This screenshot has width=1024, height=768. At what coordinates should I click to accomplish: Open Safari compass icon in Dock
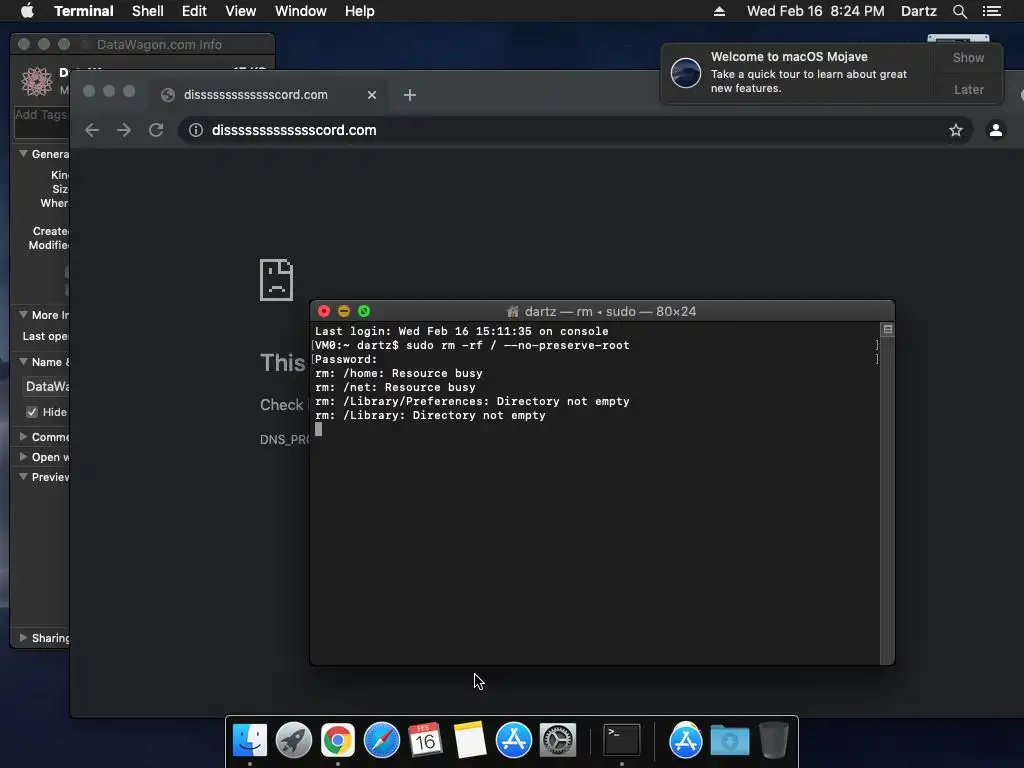pos(381,741)
